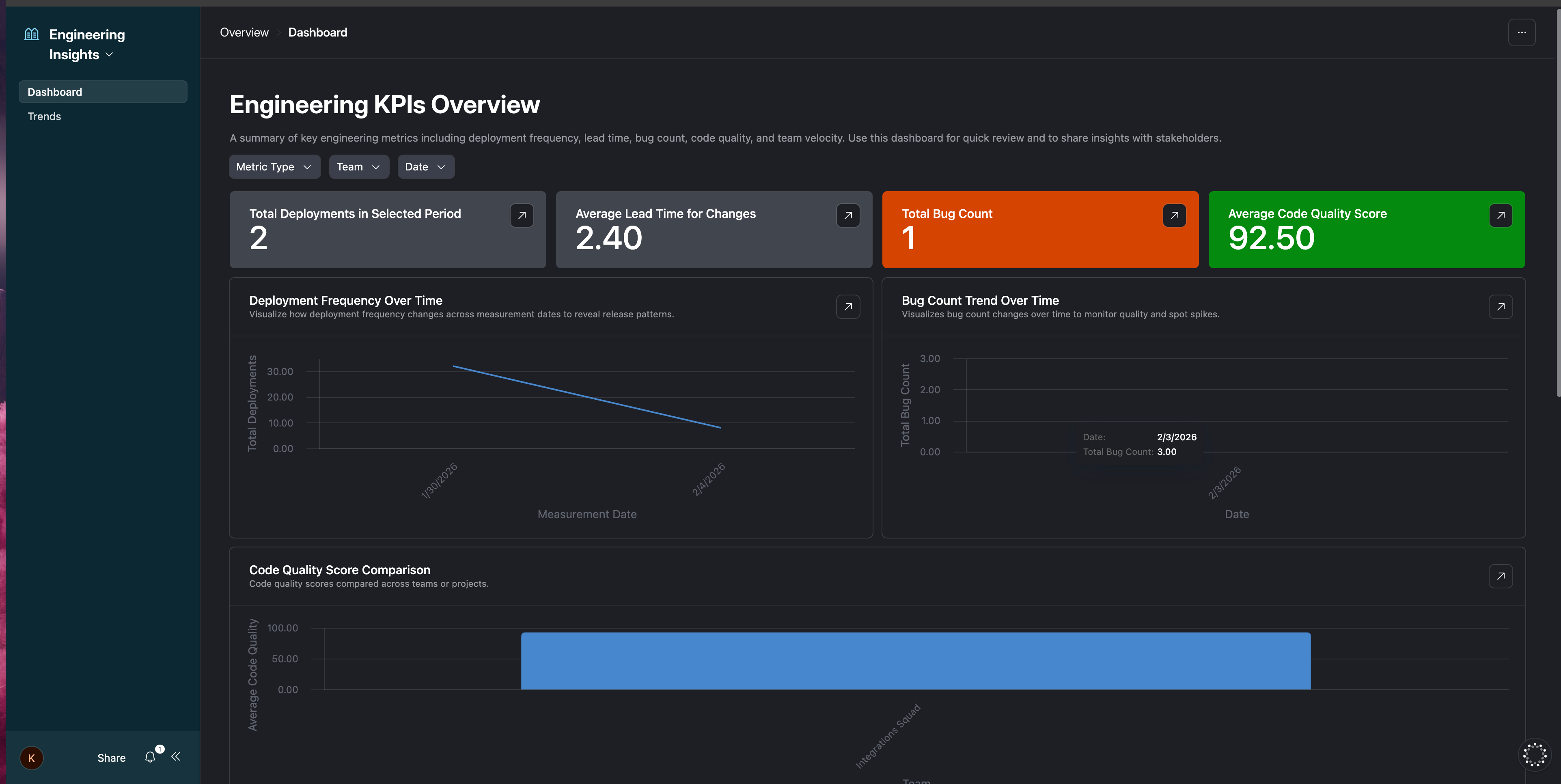Click the Integrations Squad blue bar
The width and height of the screenshot is (1561, 784).
tap(915, 661)
